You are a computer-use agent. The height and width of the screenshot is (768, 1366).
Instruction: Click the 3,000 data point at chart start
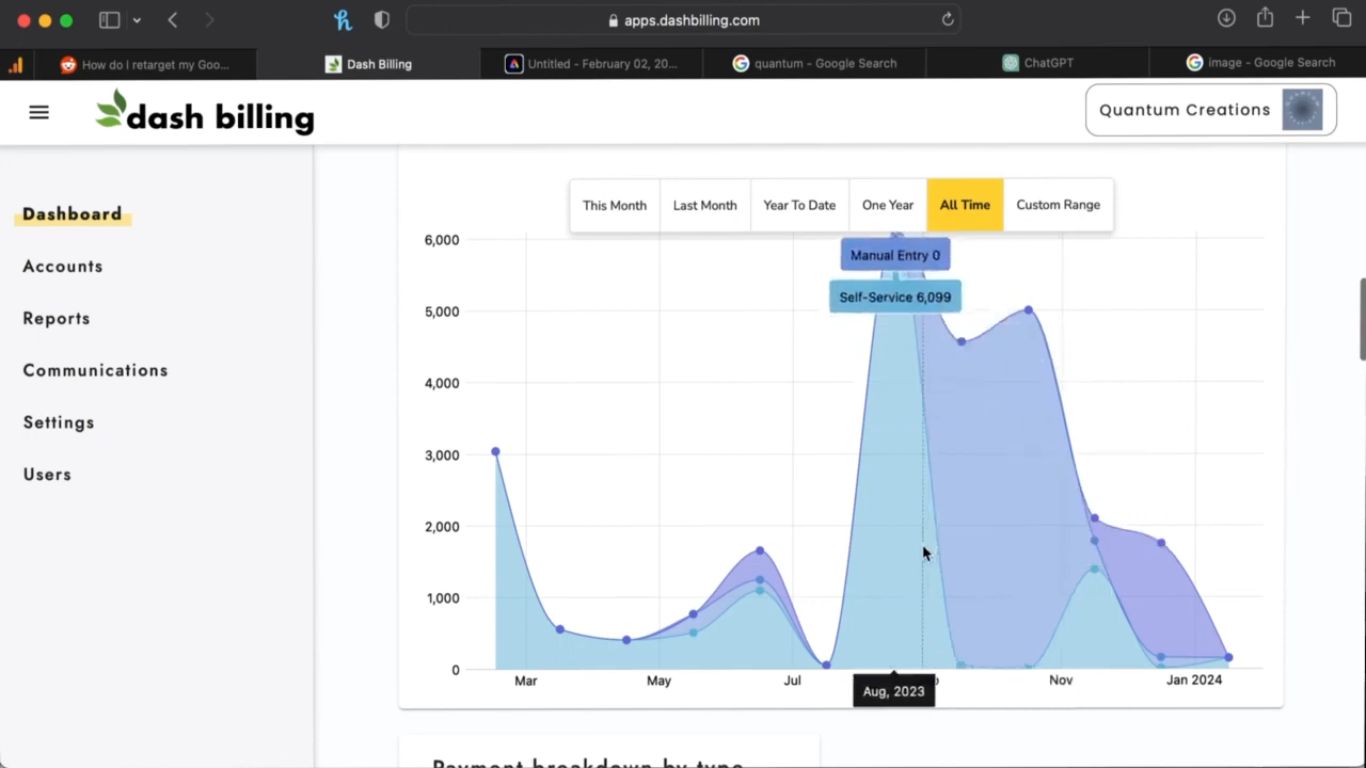tap(496, 452)
